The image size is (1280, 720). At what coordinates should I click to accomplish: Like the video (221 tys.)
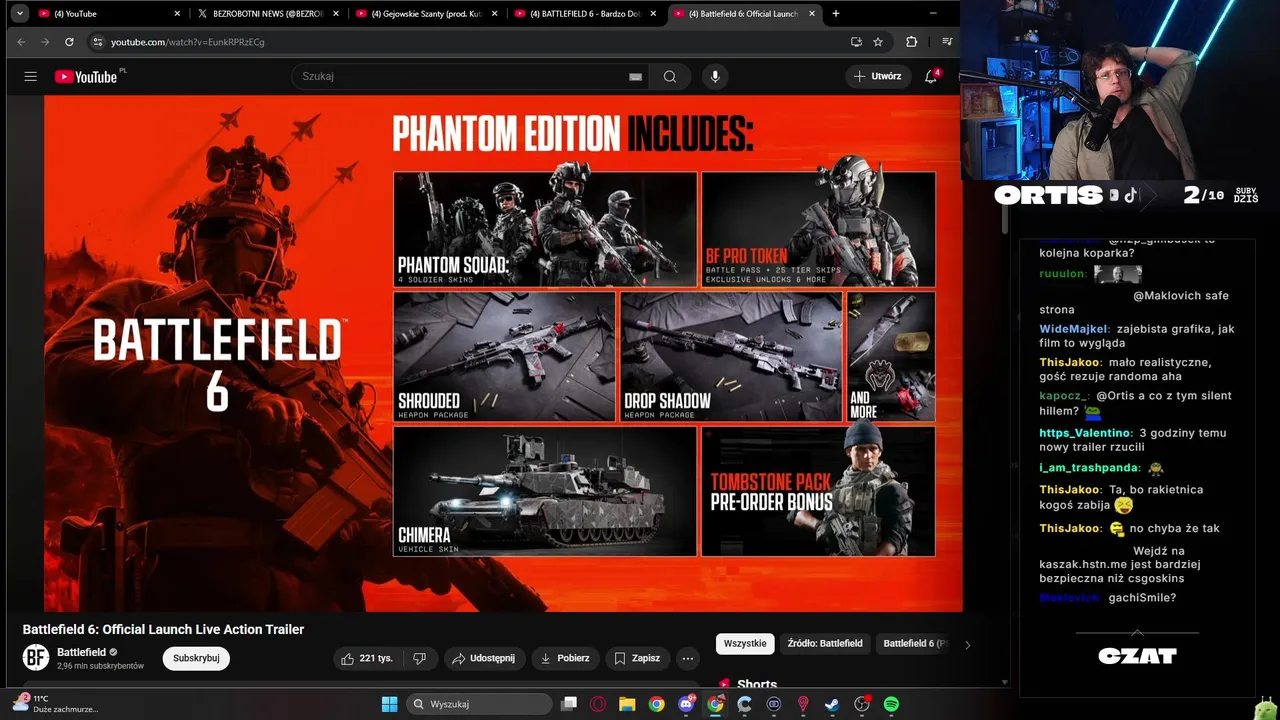366,658
